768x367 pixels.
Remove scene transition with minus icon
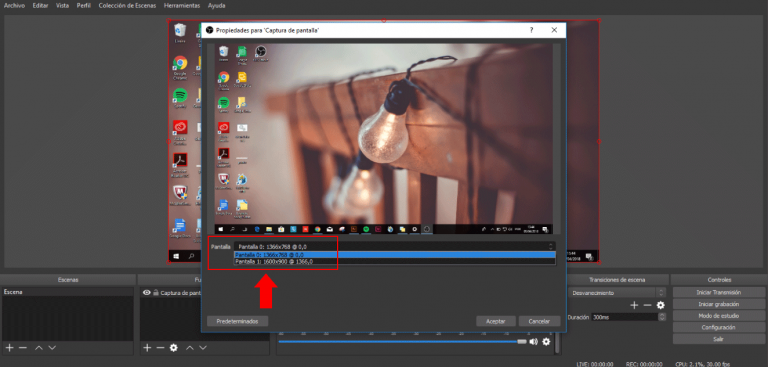pyautogui.click(x=648, y=305)
